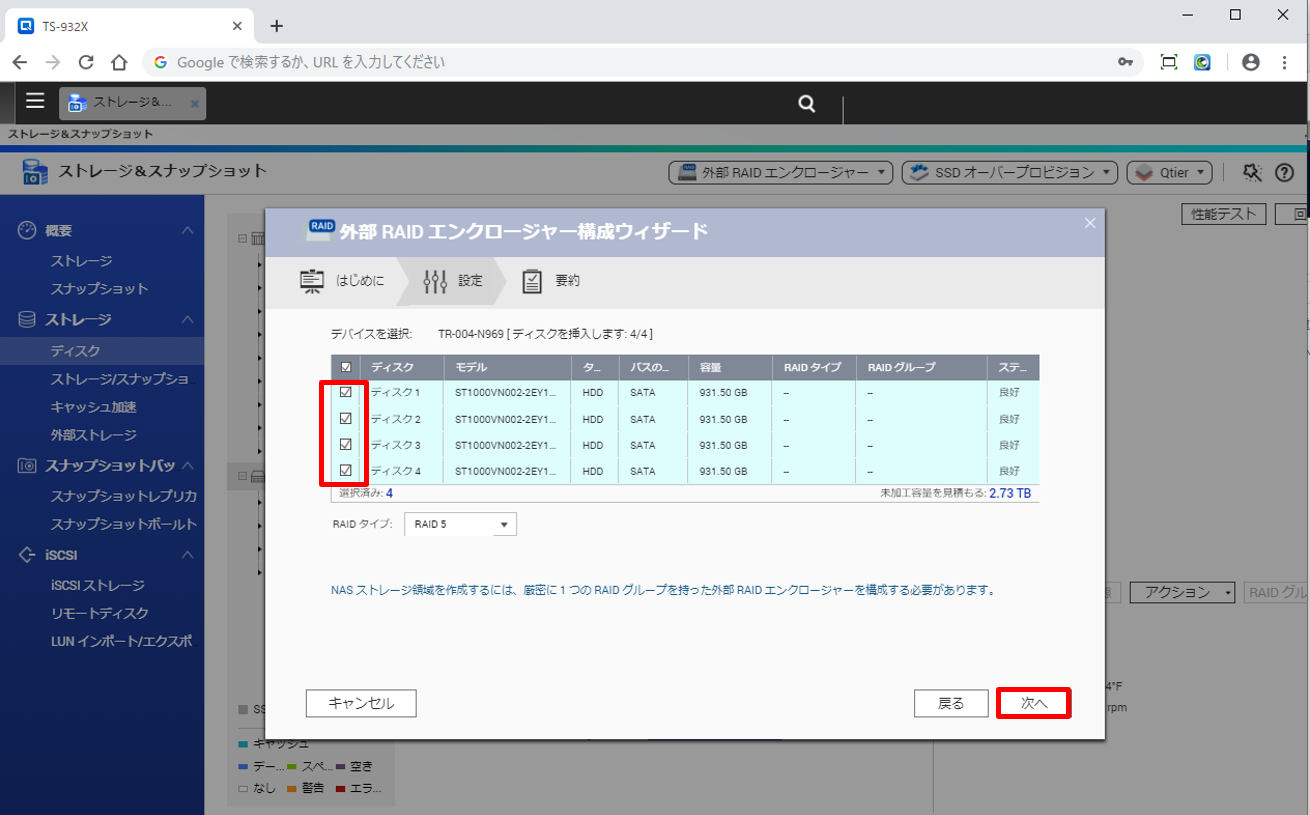Click the 戻る (Back) button
Screen dimensions: 1310x815
[951, 703]
